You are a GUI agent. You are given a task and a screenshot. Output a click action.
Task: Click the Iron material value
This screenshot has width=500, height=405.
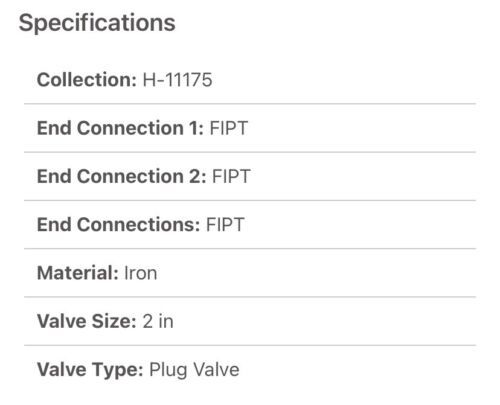(140, 273)
